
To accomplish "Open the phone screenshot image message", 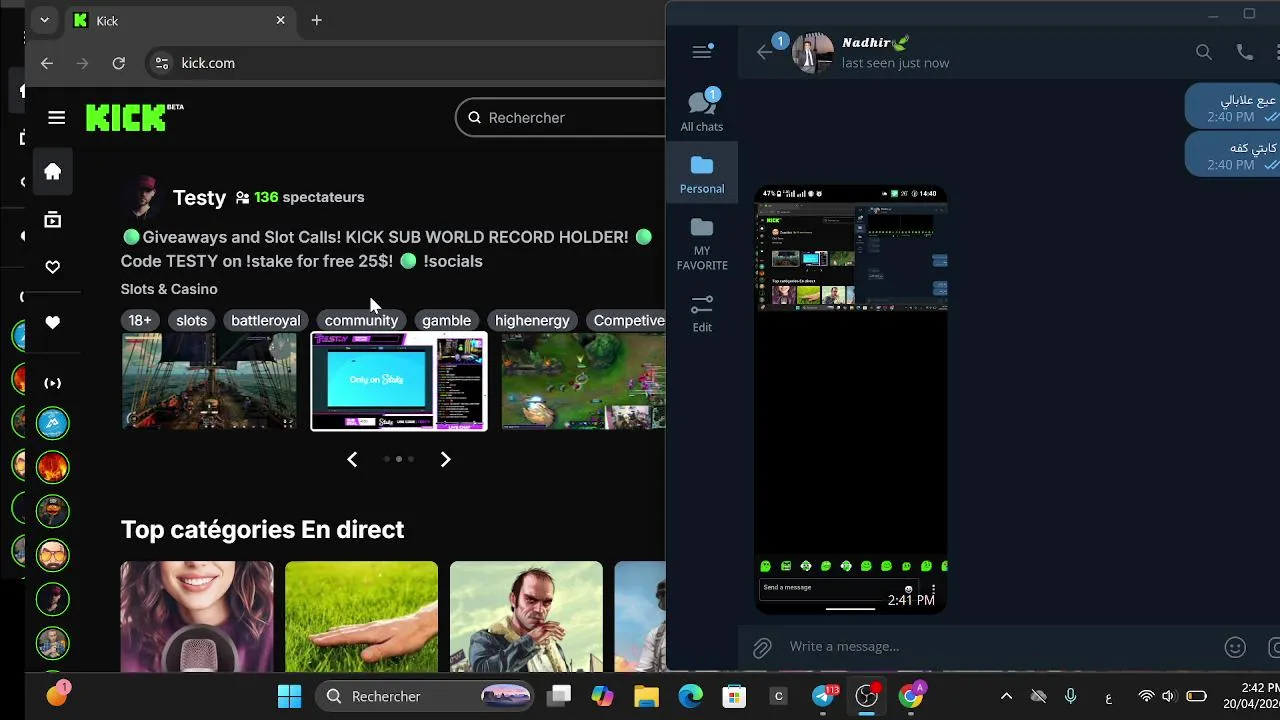I will pyautogui.click(x=851, y=399).
